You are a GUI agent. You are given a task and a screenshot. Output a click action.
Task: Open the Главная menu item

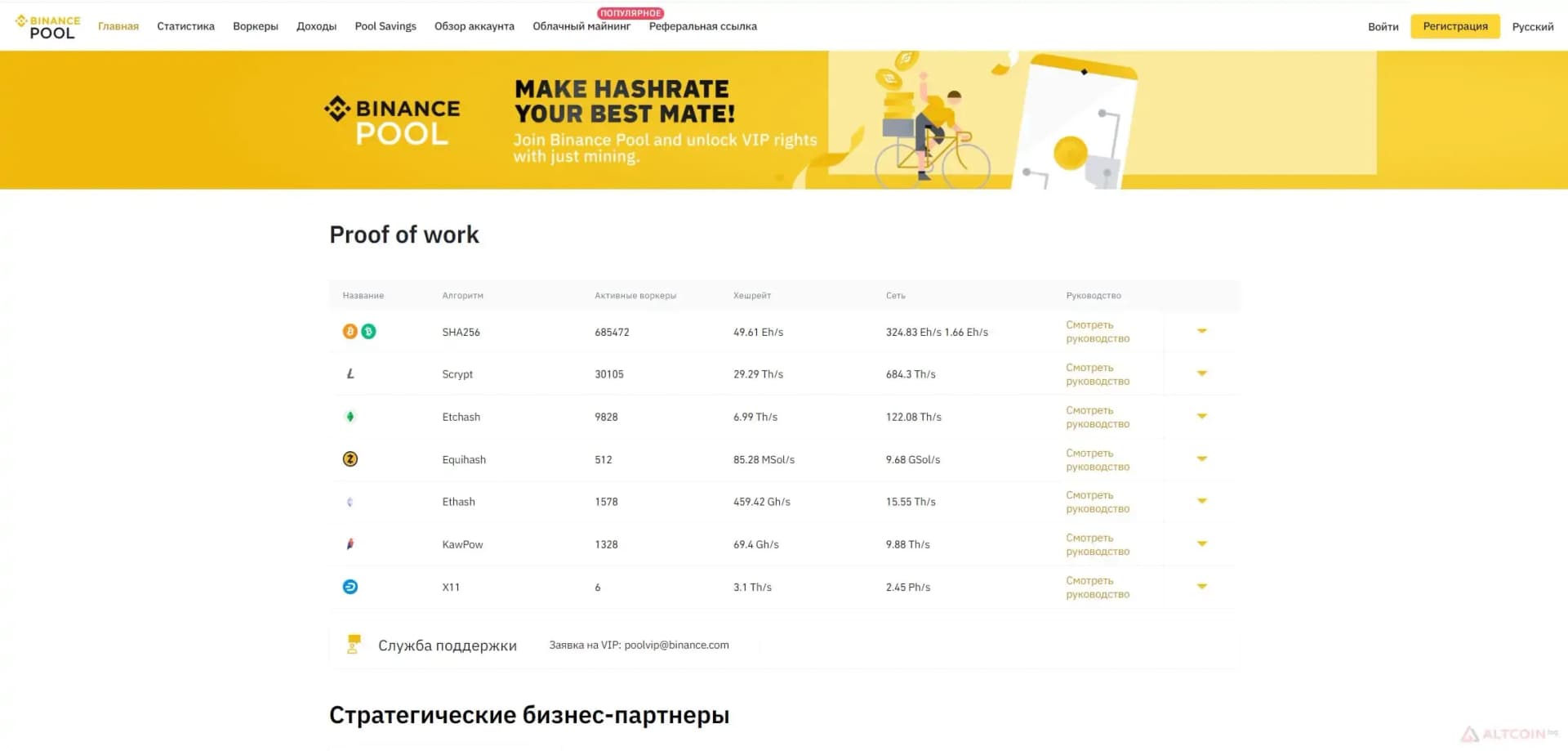118,26
